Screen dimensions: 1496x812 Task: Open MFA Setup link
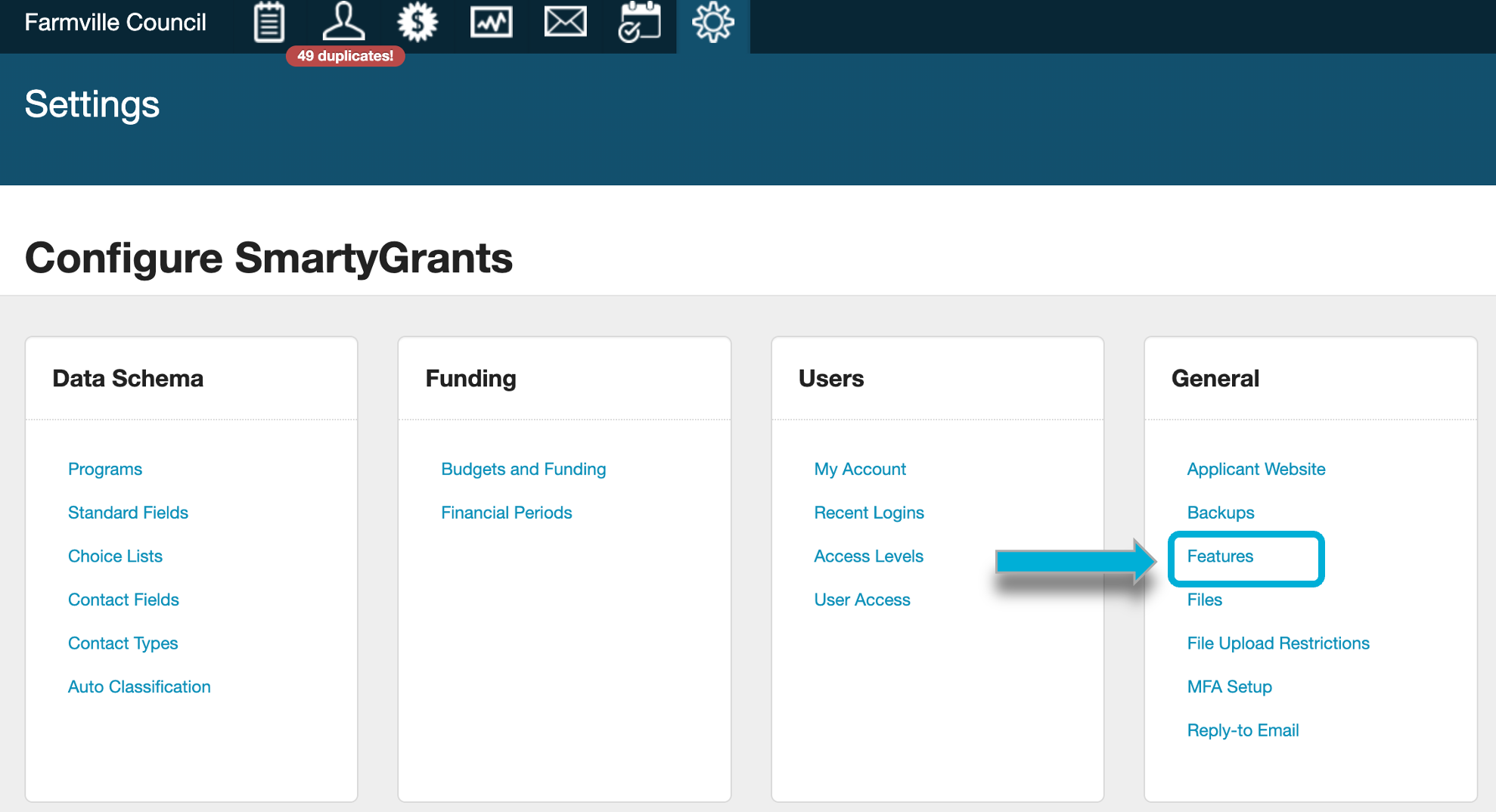click(1229, 686)
